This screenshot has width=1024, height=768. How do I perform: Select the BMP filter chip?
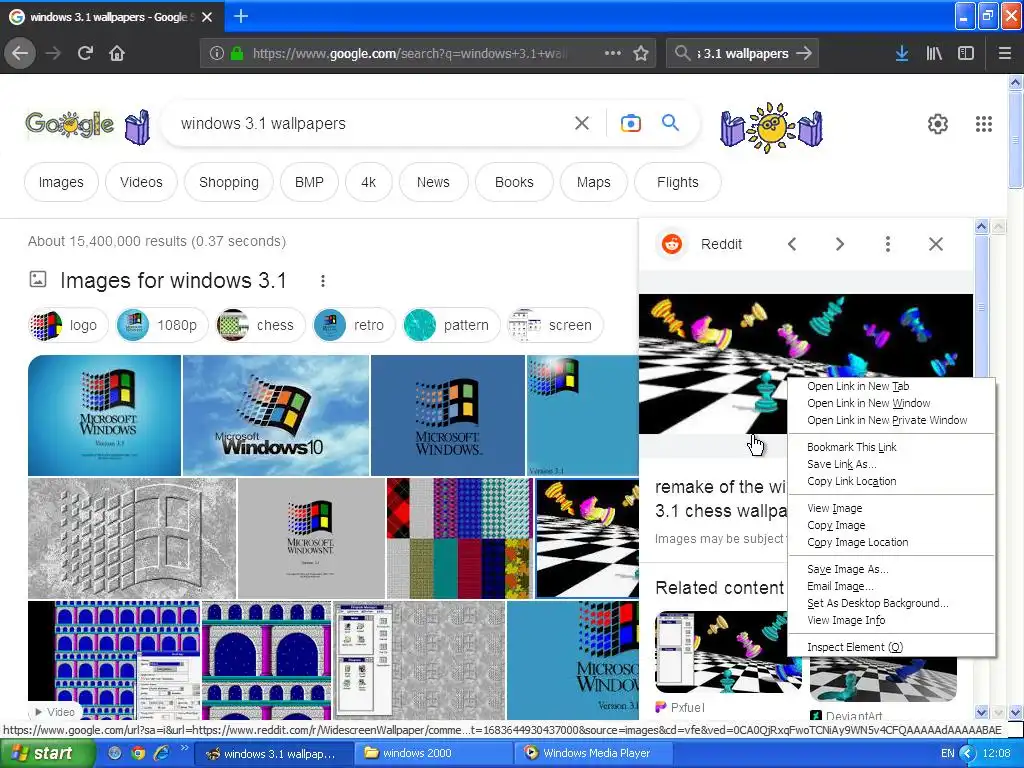click(309, 182)
